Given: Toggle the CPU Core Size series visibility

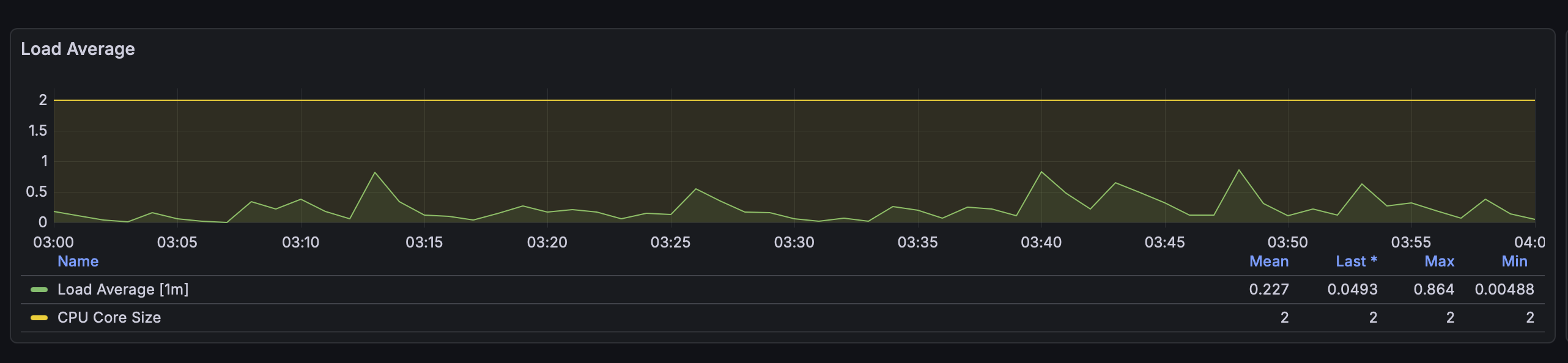Looking at the screenshot, I should [109, 318].
